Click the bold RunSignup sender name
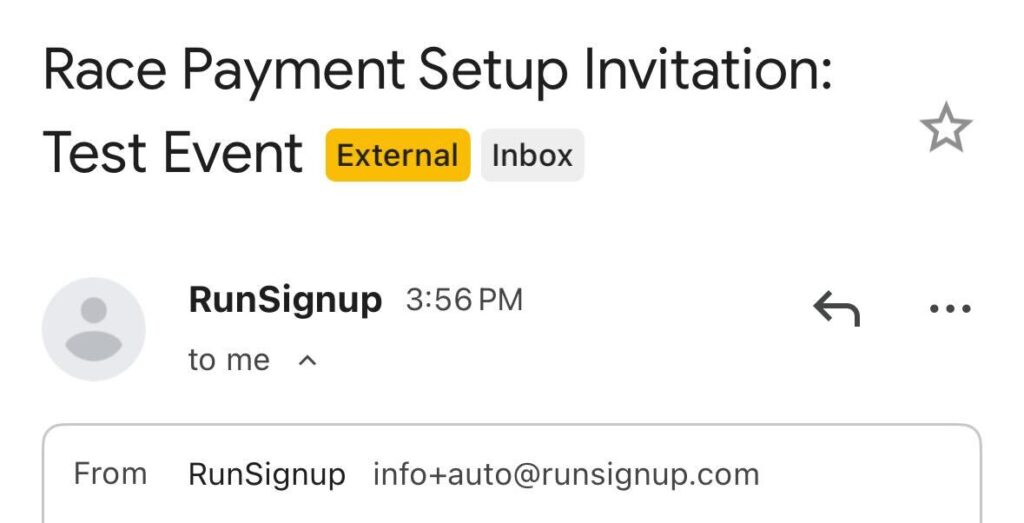 [285, 300]
